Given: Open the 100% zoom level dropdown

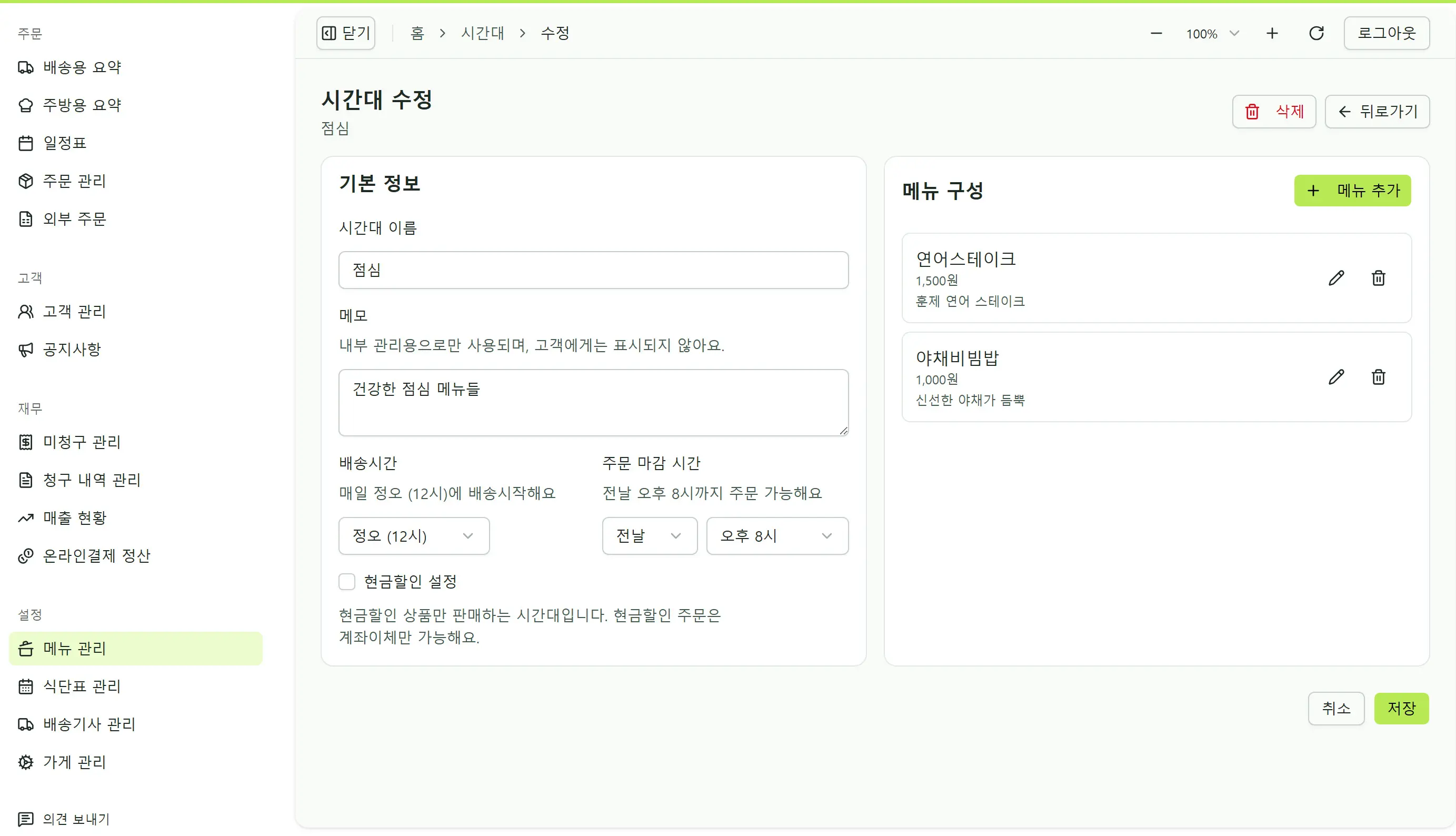Looking at the screenshot, I should [x=1213, y=33].
